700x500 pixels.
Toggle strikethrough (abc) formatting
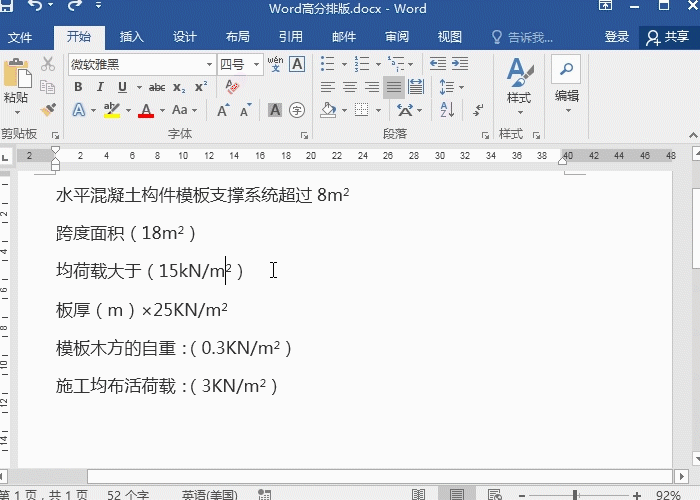(157, 87)
